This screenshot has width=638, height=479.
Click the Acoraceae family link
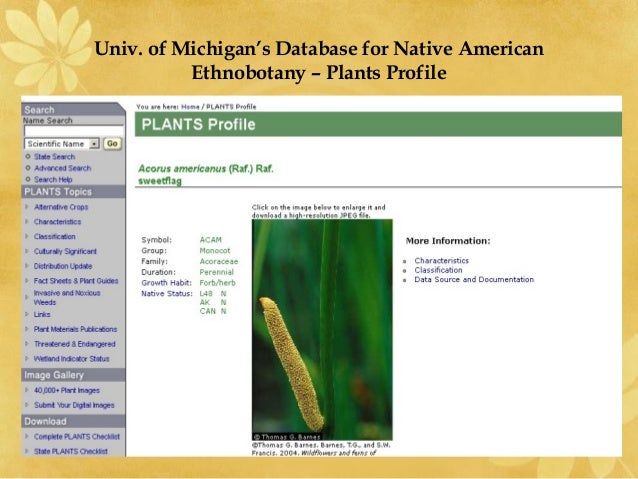click(x=218, y=261)
